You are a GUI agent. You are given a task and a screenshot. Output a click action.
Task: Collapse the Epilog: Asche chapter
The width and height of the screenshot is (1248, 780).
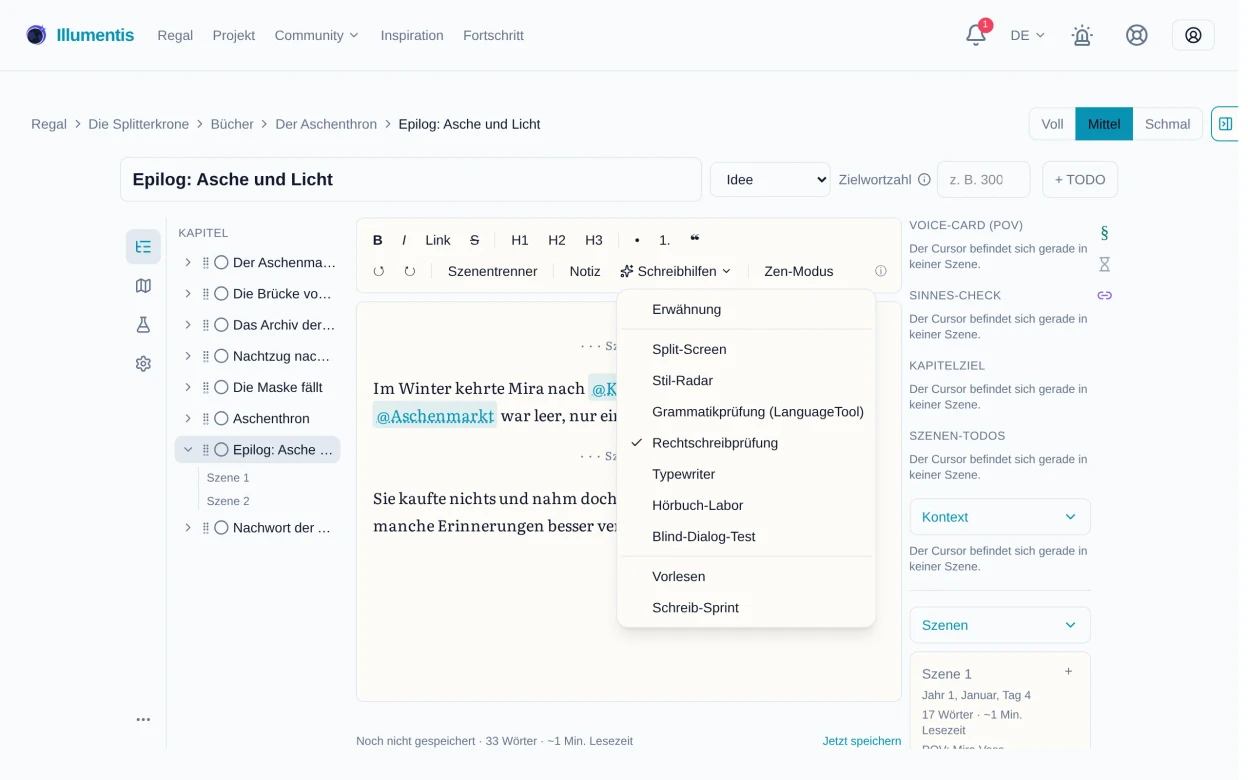[188, 450]
